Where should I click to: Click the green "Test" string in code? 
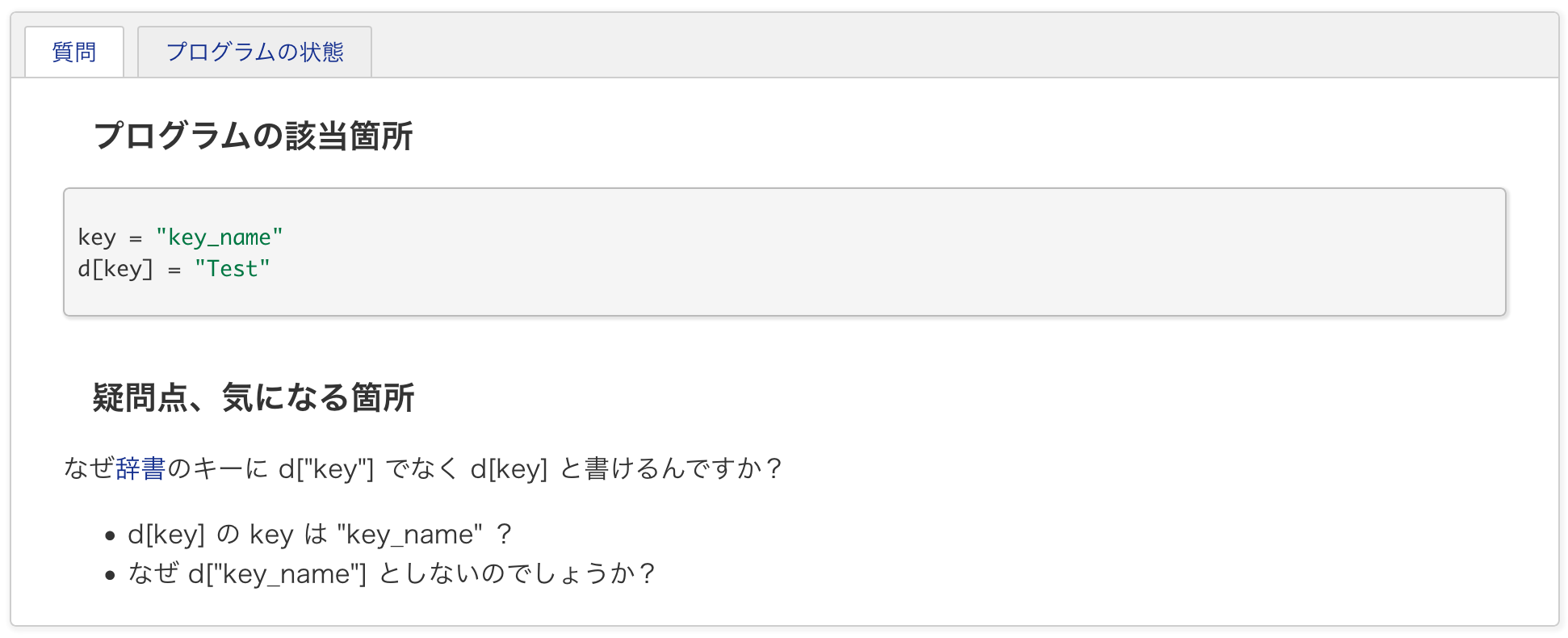[x=232, y=269]
